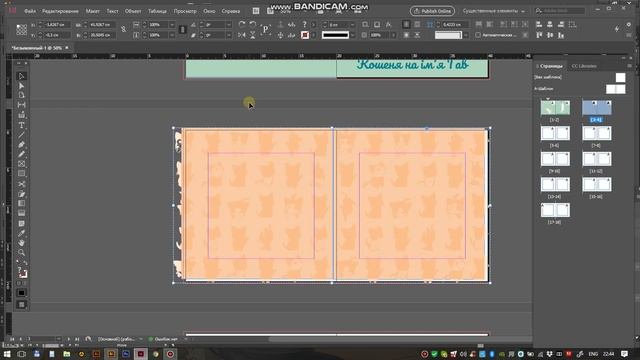640x360 pixels.
Task: Click rotate 90 degrees clockwise icon
Action: tap(242, 24)
